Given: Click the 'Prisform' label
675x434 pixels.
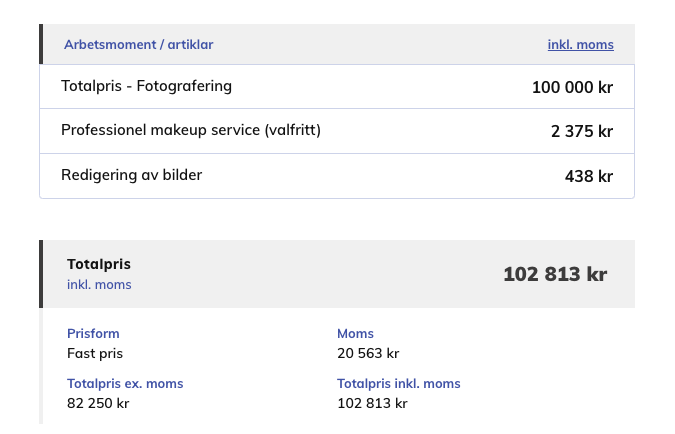Looking at the screenshot, I should (x=93, y=334).
